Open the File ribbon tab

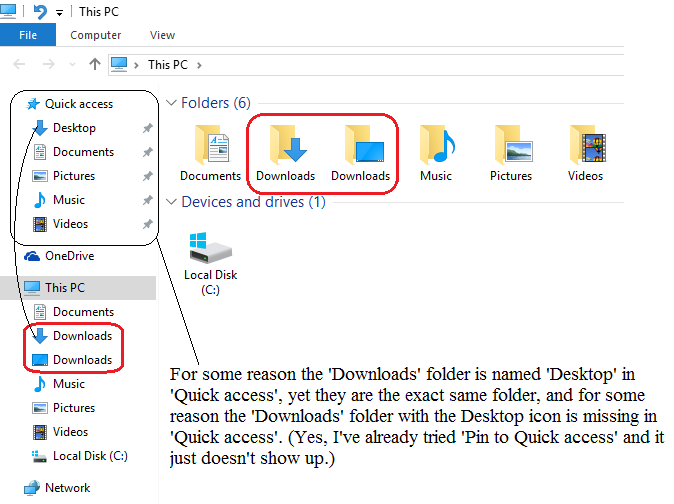28,35
